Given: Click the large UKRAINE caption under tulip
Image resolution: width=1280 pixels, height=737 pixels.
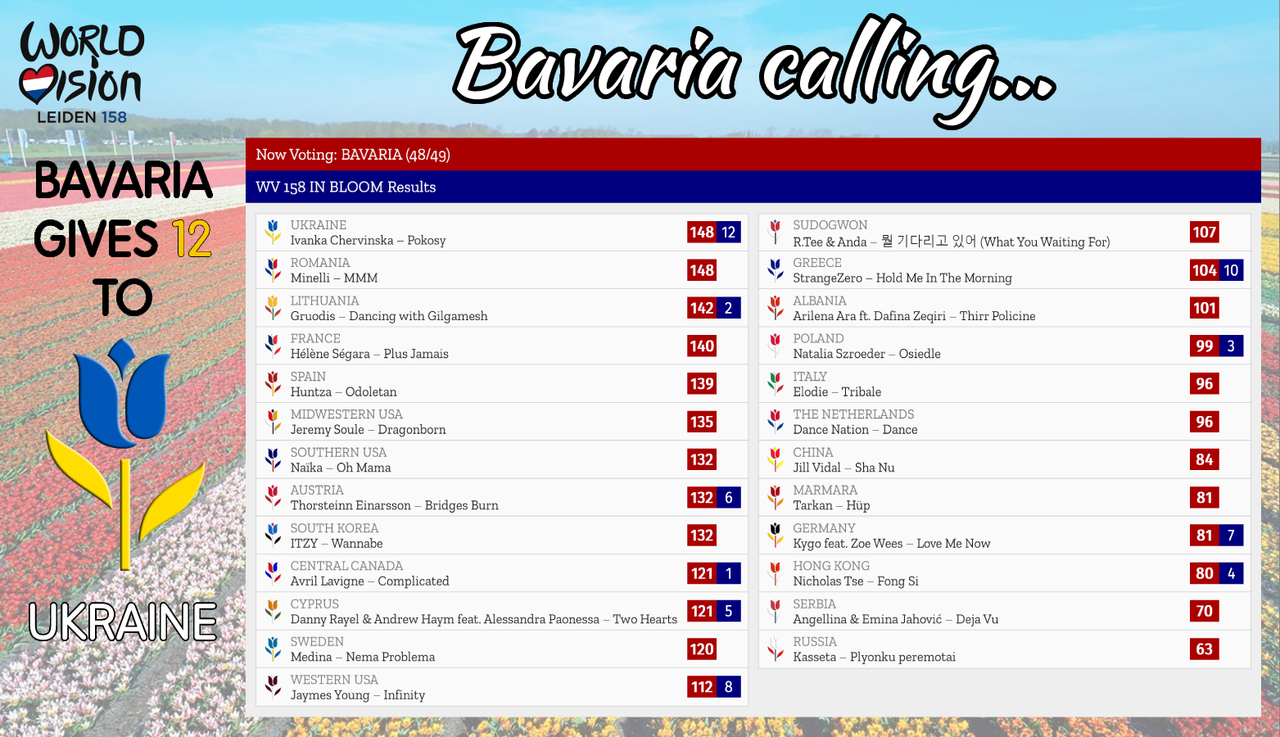Looking at the screenshot, I should coord(123,620).
